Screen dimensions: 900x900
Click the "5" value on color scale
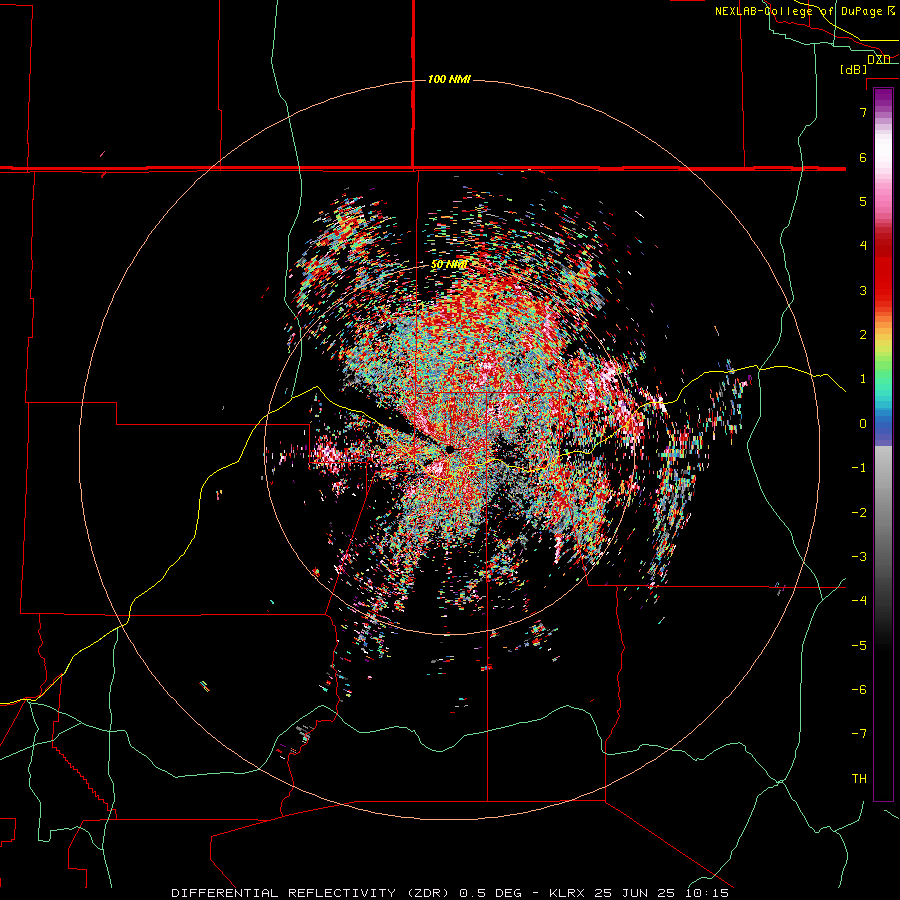tap(863, 201)
